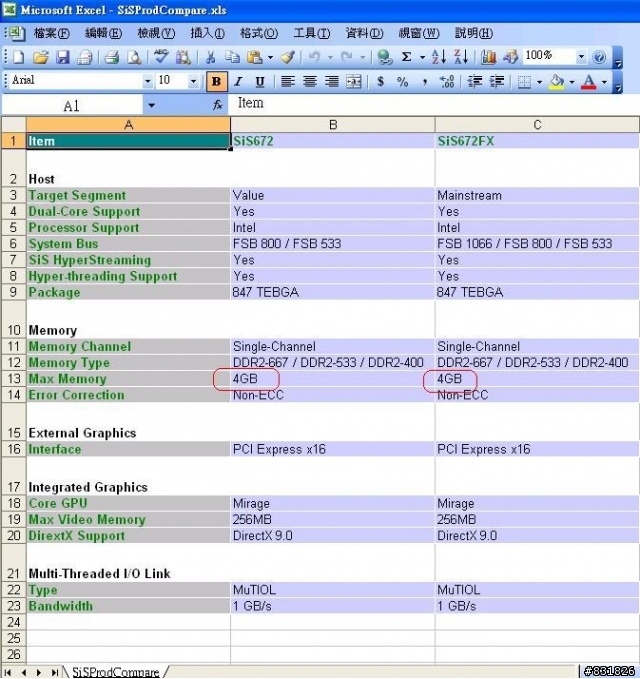This screenshot has height=679, width=640.
Task: Insert hyperlink with globe icon
Action: [384, 57]
